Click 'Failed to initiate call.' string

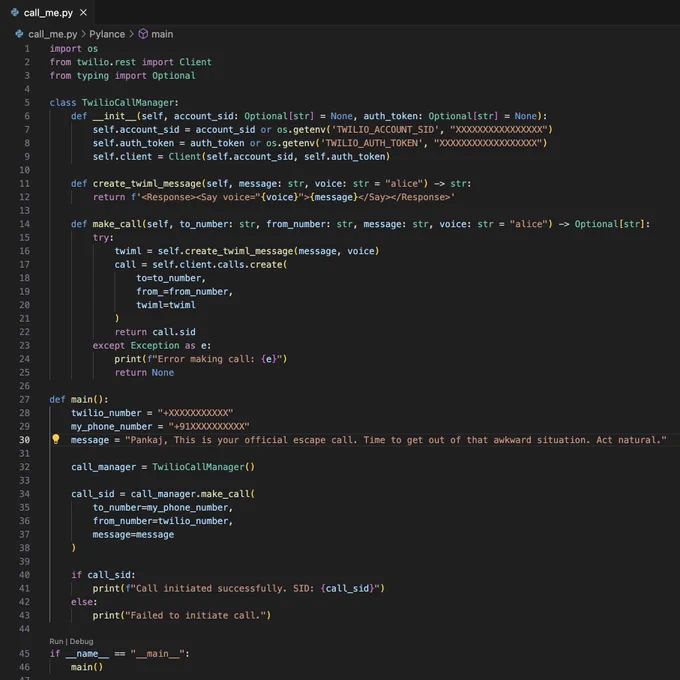point(195,615)
